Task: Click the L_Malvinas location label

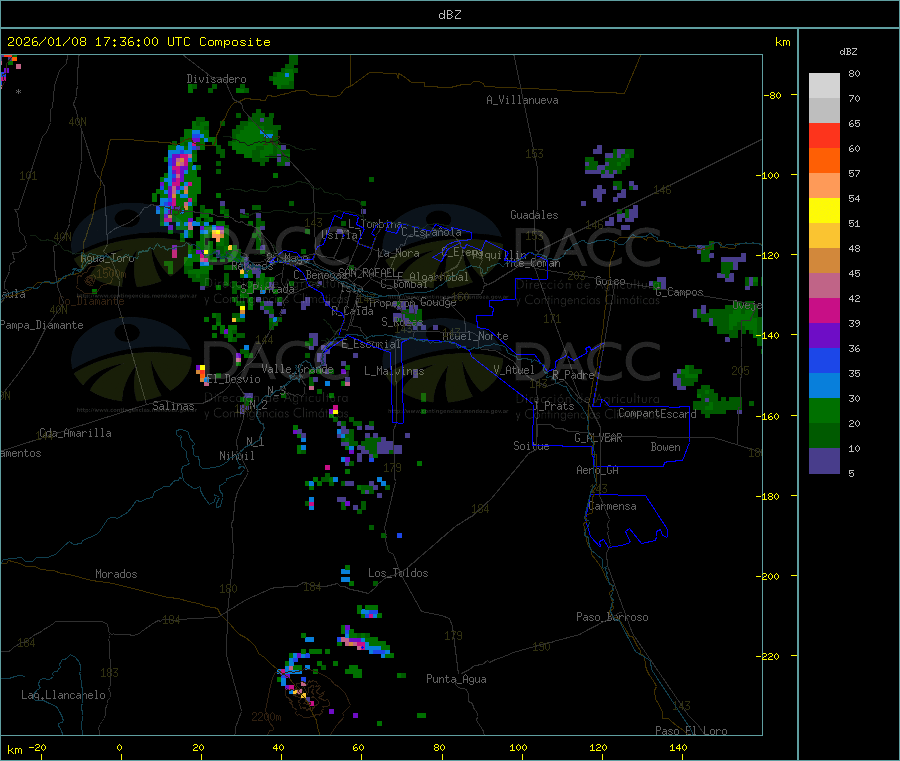Action: (394, 371)
